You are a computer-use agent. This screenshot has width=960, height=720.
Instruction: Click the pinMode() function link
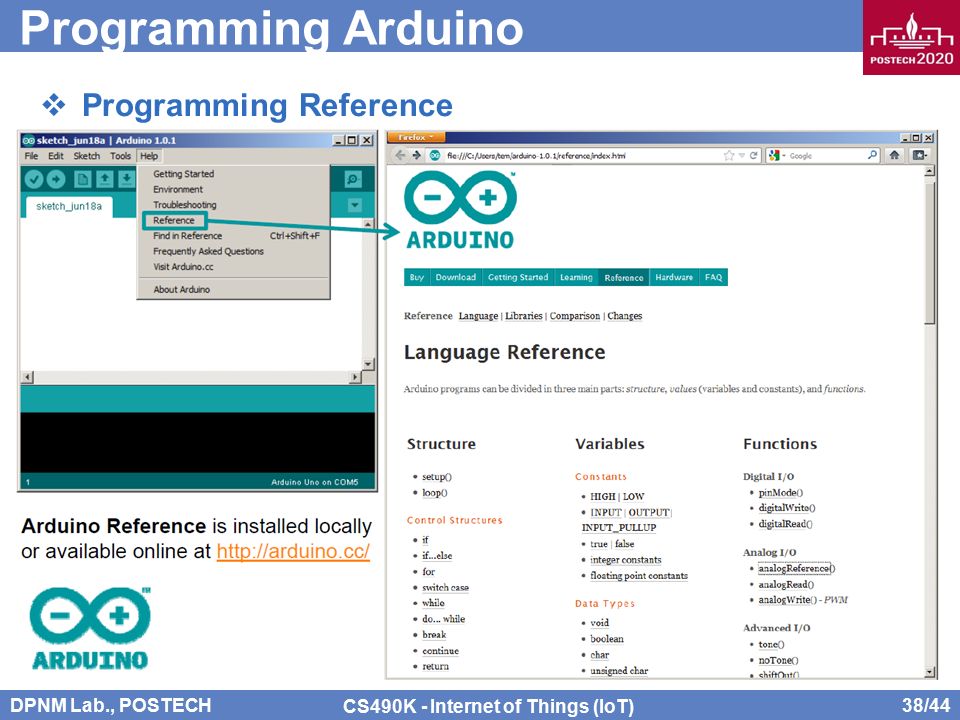781,493
